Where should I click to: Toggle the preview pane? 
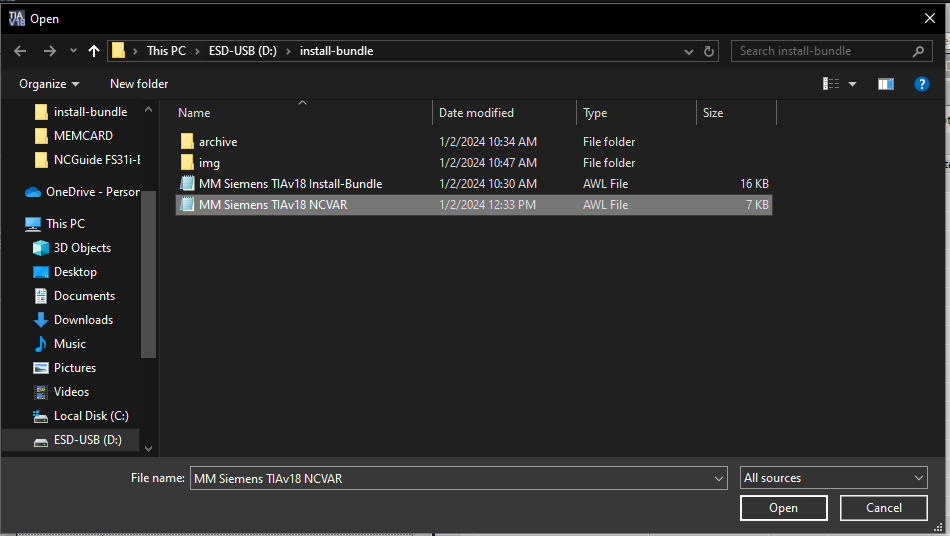886,84
